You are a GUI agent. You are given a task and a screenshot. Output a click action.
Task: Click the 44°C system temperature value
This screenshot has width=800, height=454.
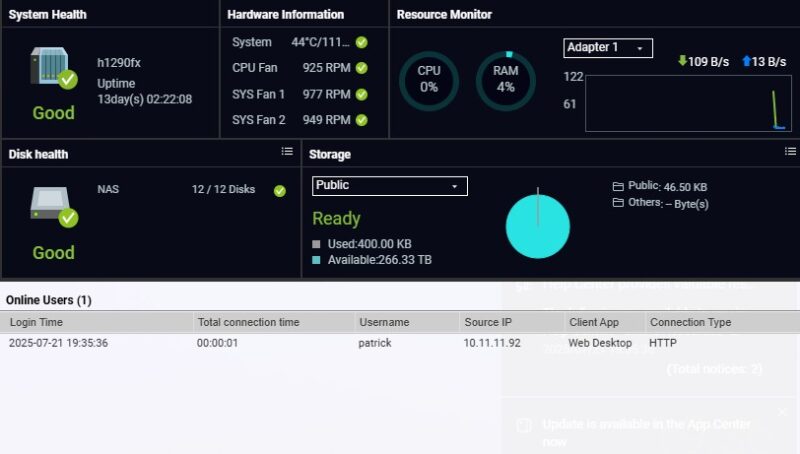coord(320,42)
